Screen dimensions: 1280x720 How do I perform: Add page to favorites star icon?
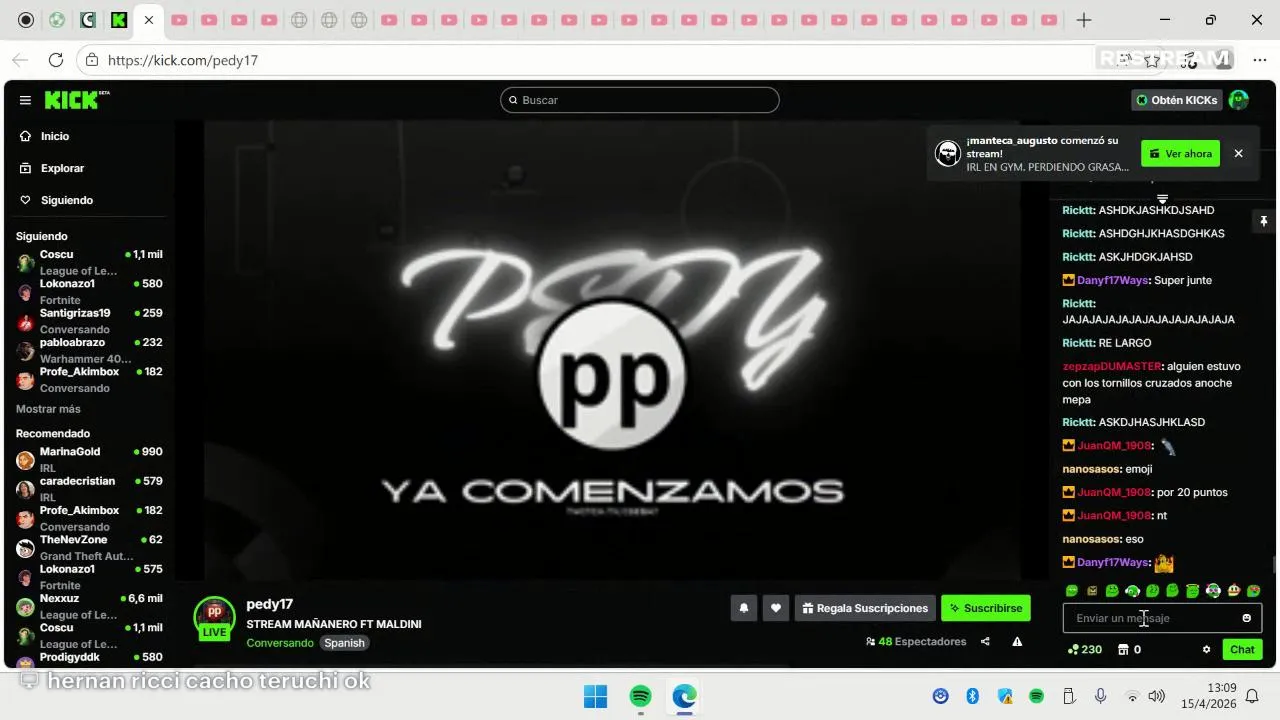point(1152,60)
